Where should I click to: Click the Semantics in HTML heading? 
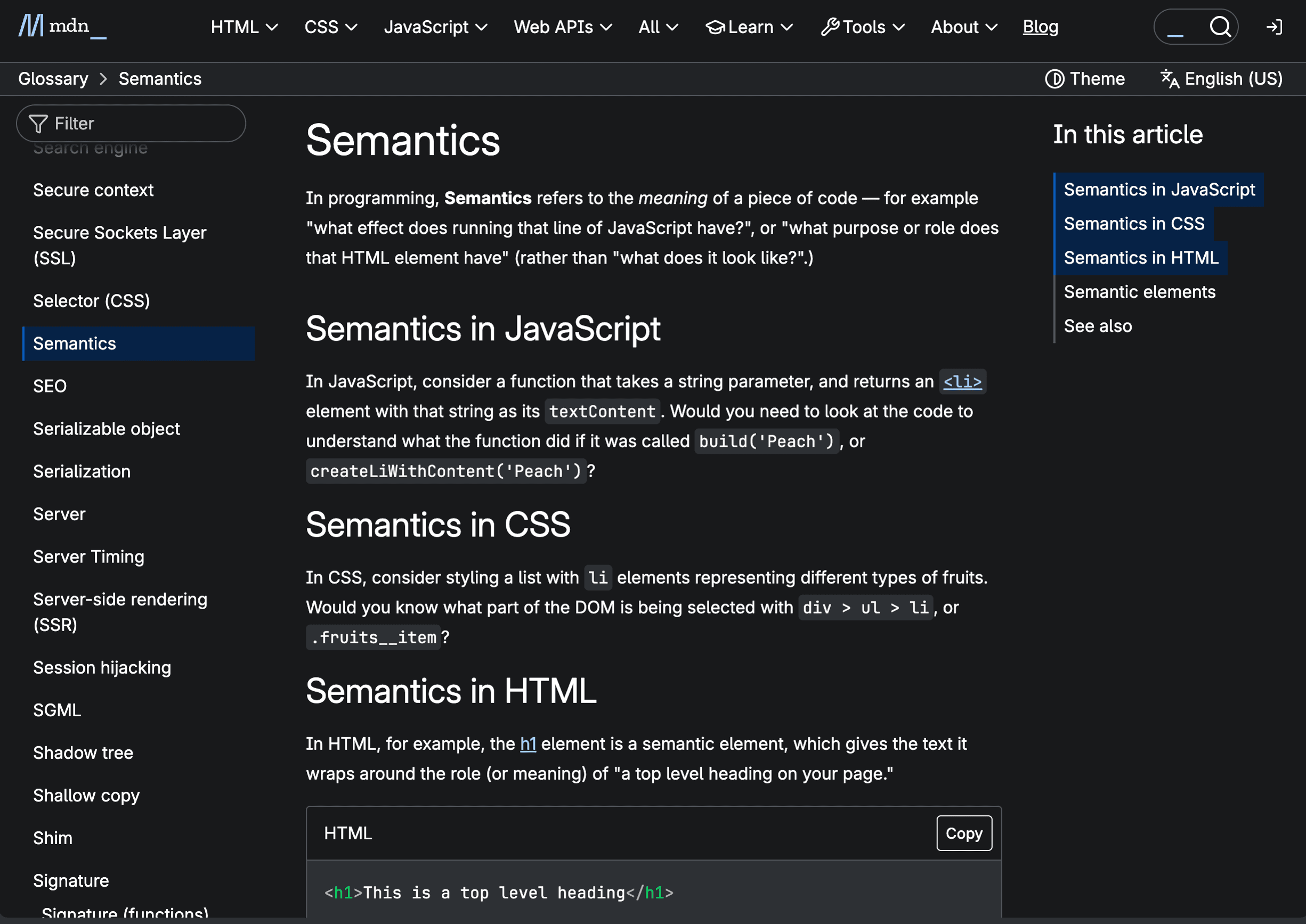click(451, 691)
